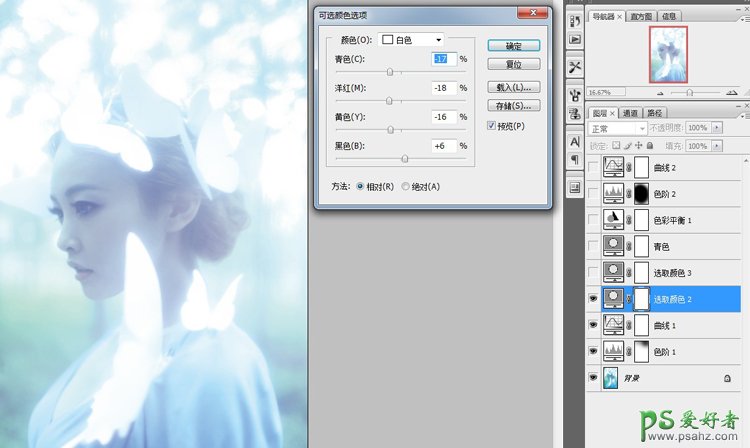Show the 色彩平衡 1 layer visibility box
Viewport: 750px width, 448px height.
coord(595,220)
